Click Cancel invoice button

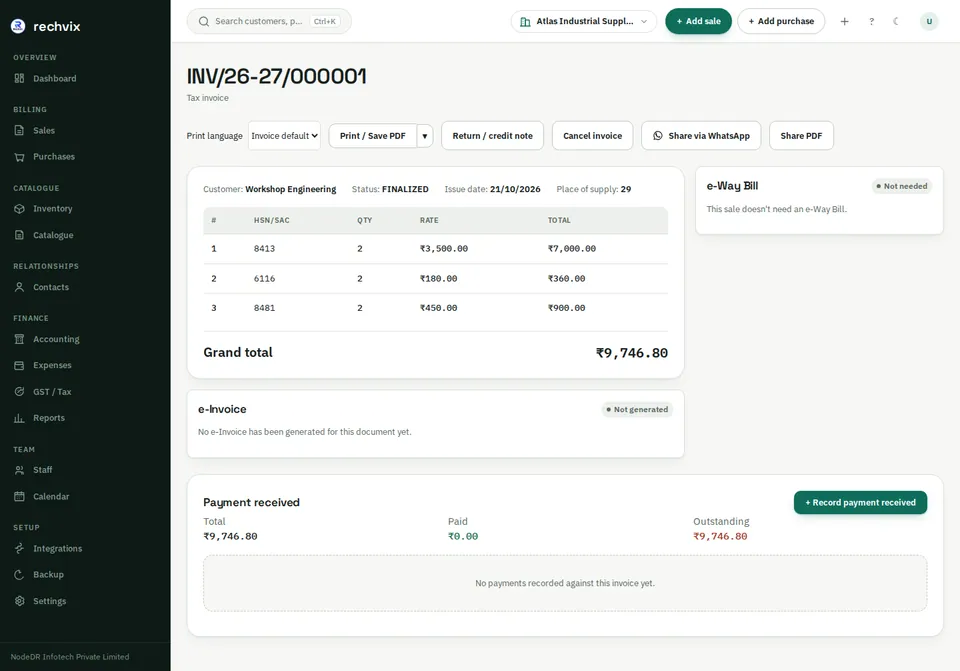[x=592, y=136]
